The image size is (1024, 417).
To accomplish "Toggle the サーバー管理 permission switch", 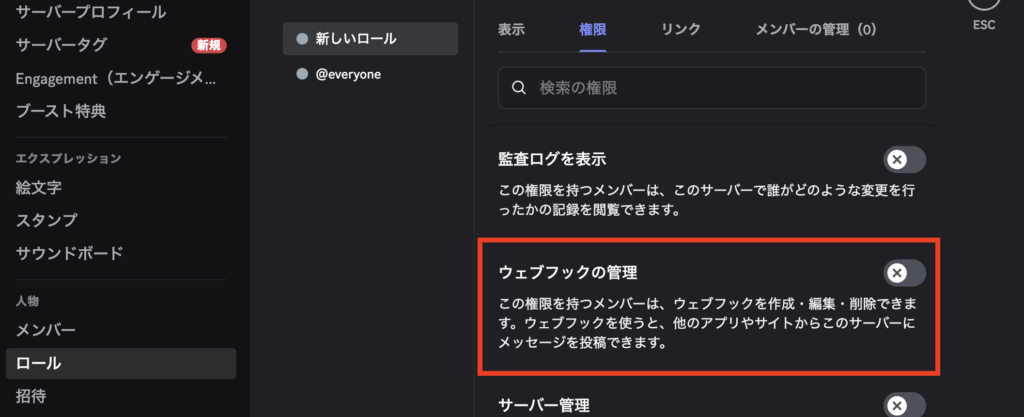I will (904, 405).
